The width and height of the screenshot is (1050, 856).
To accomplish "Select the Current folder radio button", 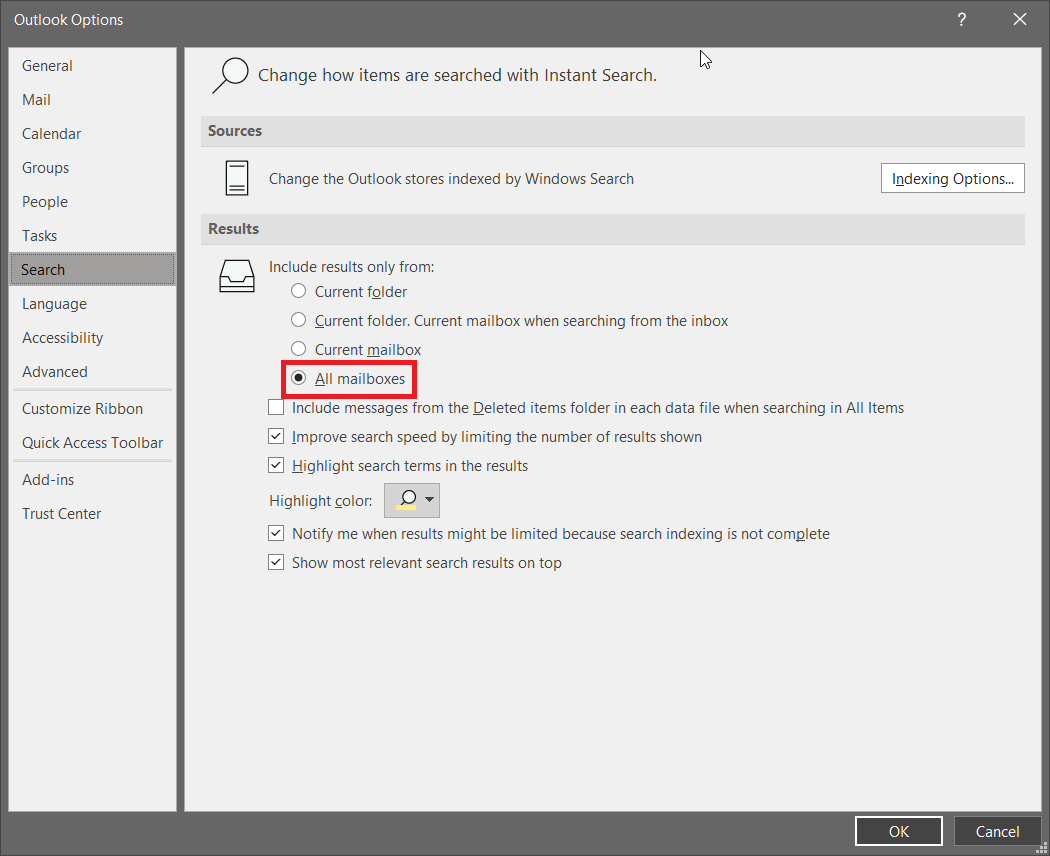I will tap(299, 291).
